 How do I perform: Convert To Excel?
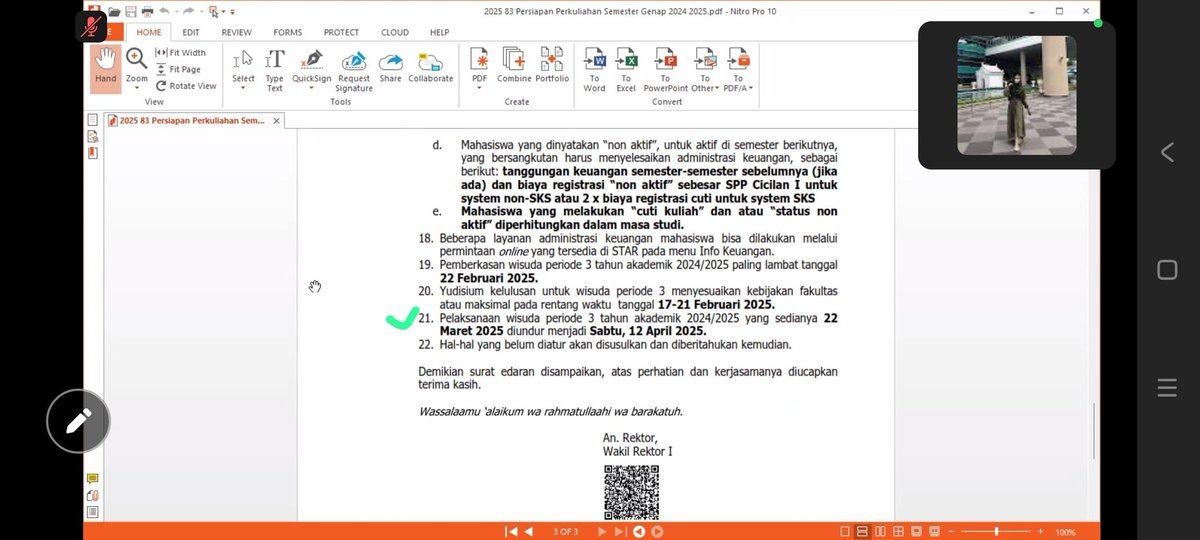[x=626, y=69]
